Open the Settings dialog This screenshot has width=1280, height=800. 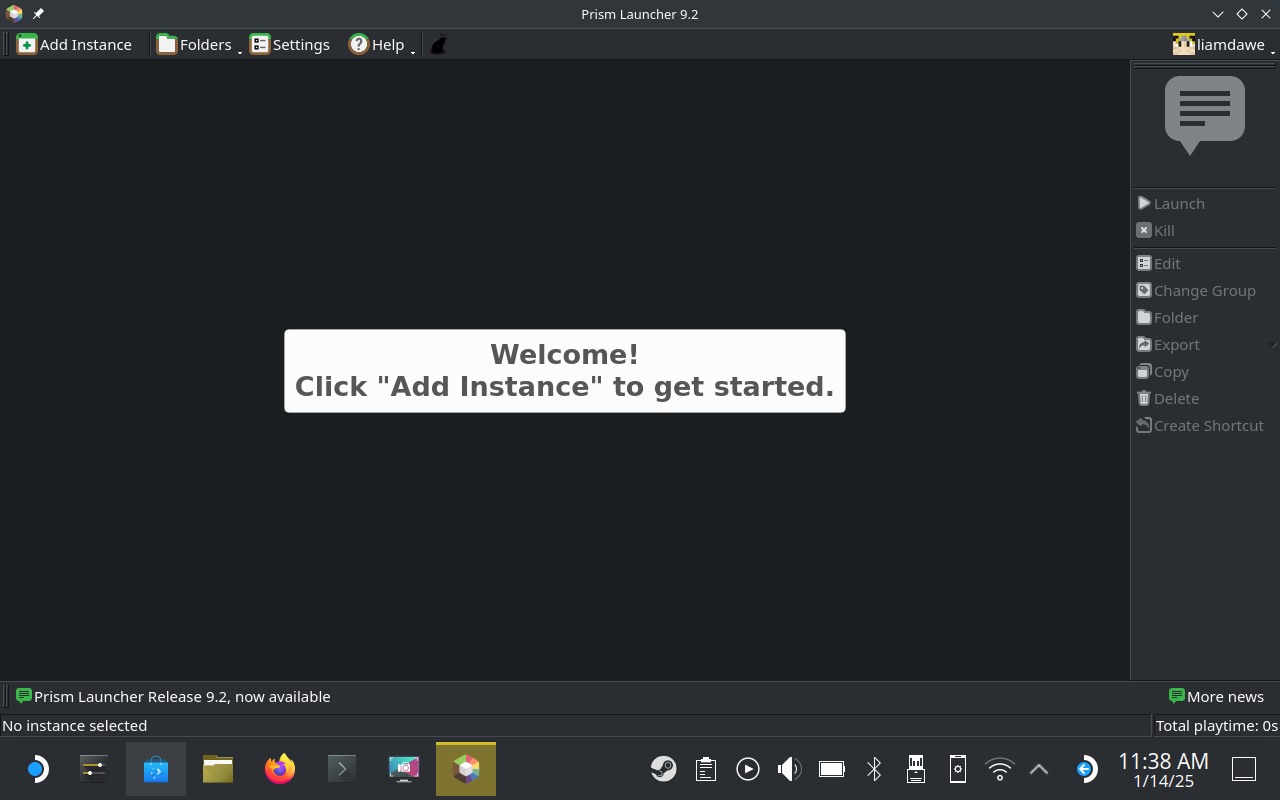tap(290, 45)
